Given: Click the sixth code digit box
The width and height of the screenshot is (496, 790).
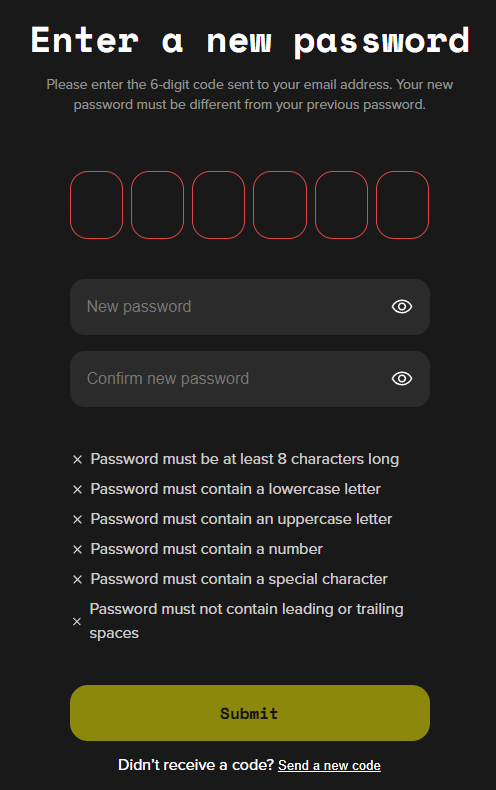Looking at the screenshot, I should (402, 205).
